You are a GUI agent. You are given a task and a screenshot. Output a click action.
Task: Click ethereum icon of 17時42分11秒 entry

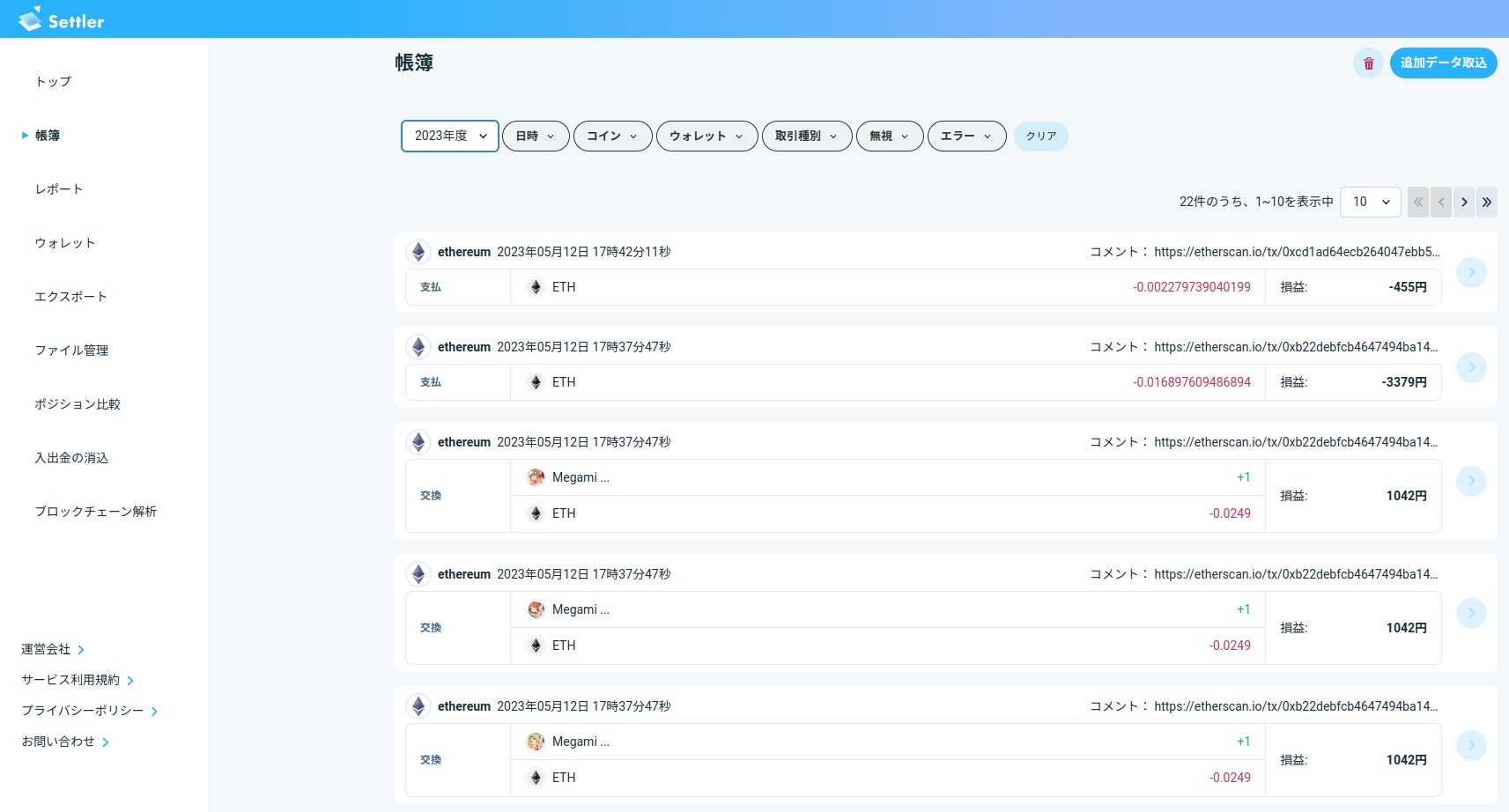[x=418, y=252]
